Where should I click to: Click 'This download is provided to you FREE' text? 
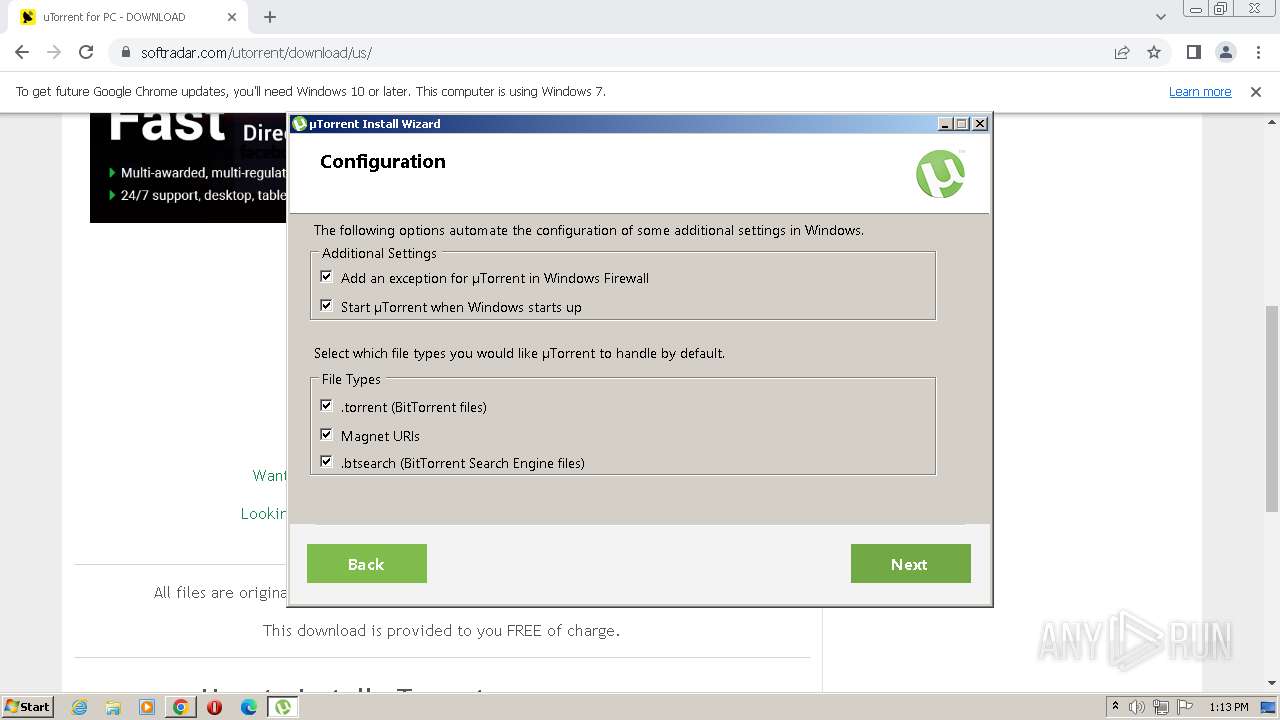441,631
